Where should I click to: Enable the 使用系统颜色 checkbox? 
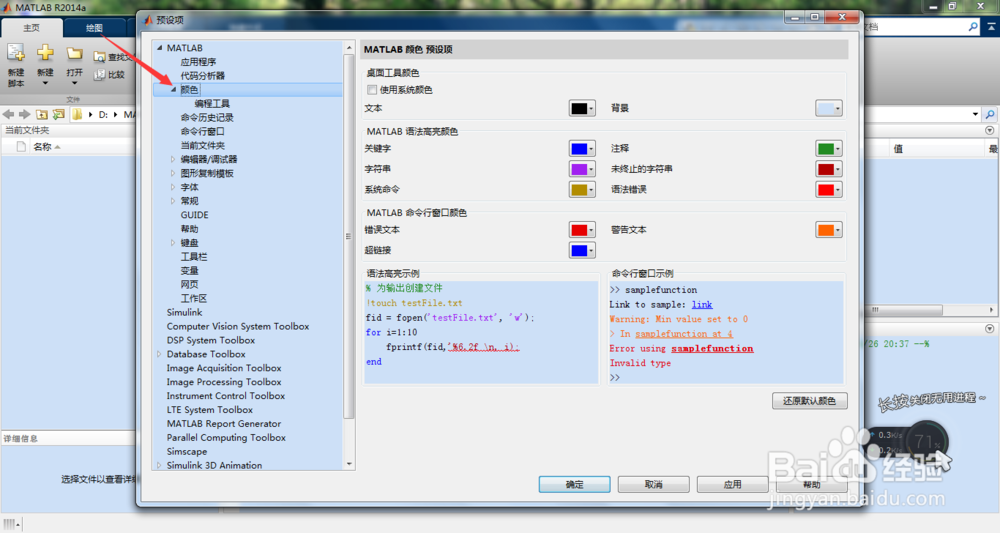[372, 90]
